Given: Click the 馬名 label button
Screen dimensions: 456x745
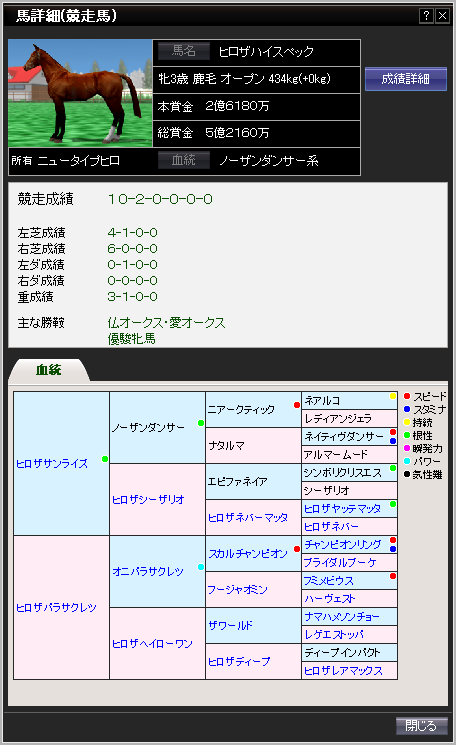Looking at the screenshot, I should (x=184, y=51).
